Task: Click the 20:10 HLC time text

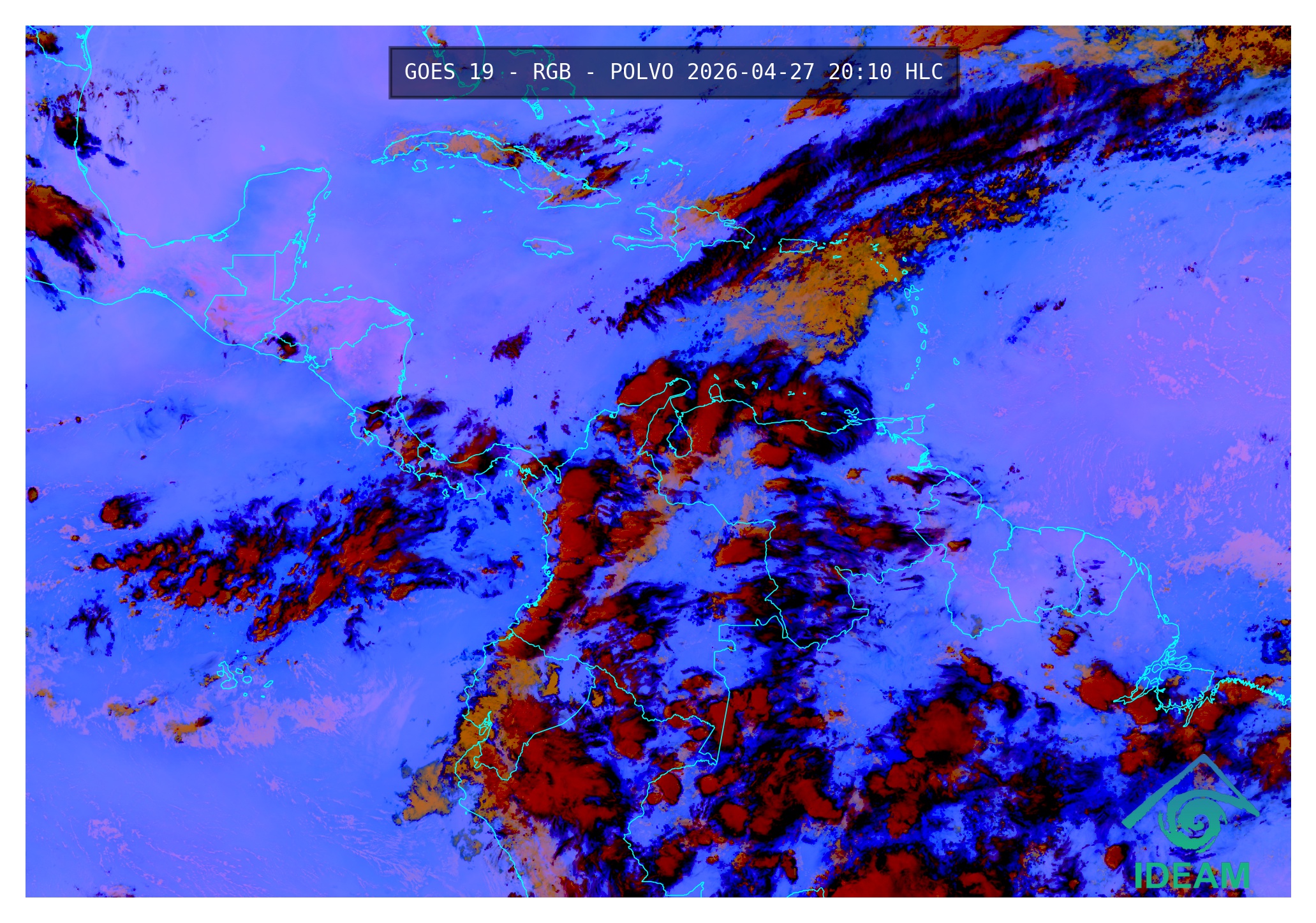Action: 885,72
